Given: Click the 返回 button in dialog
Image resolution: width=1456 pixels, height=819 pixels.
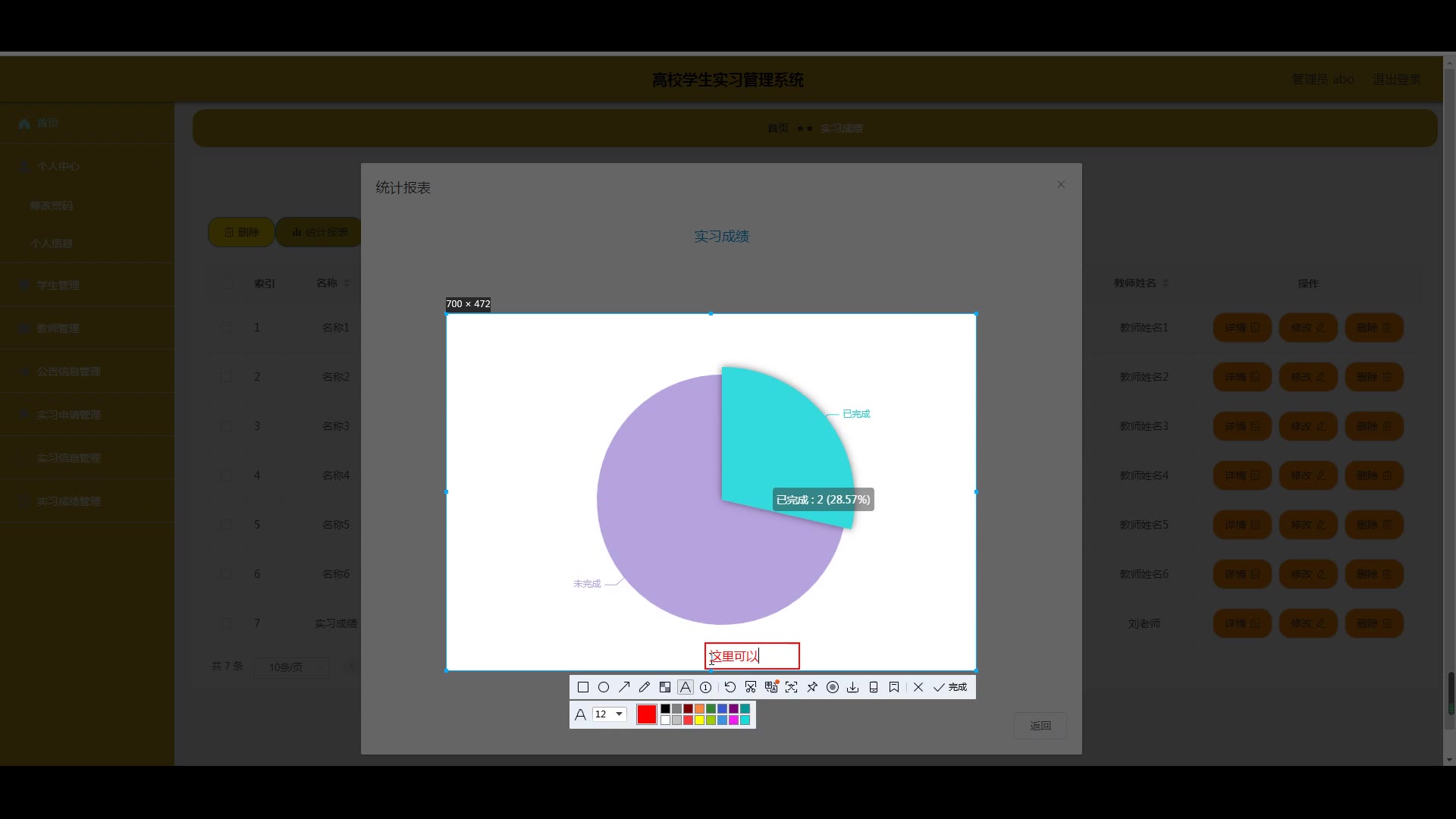Looking at the screenshot, I should [1040, 726].
